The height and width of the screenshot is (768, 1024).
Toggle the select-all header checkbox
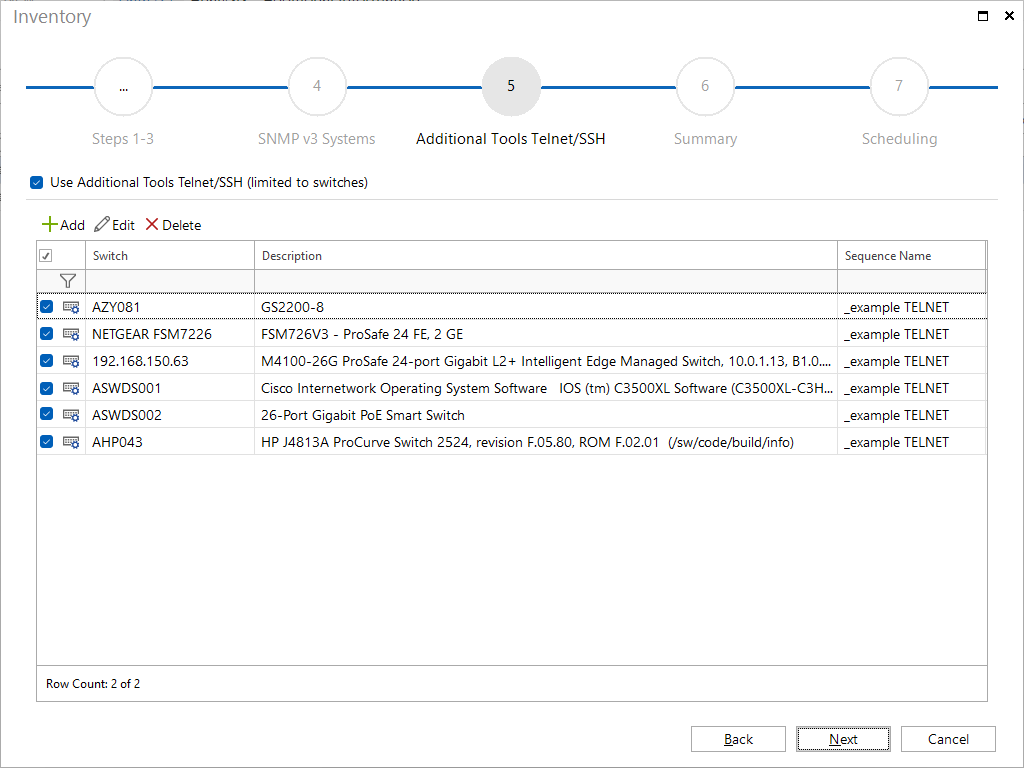click(x=46, y=256)
